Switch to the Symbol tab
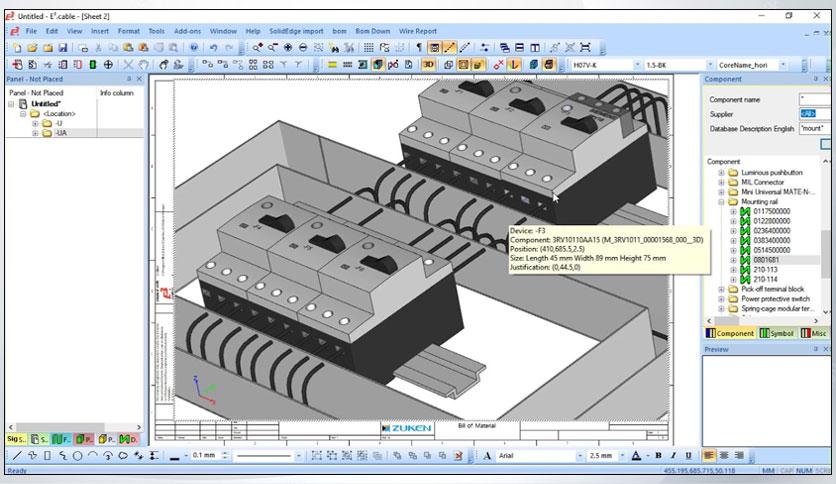Viewport: 836px width, 484px height. pos(777,333)
